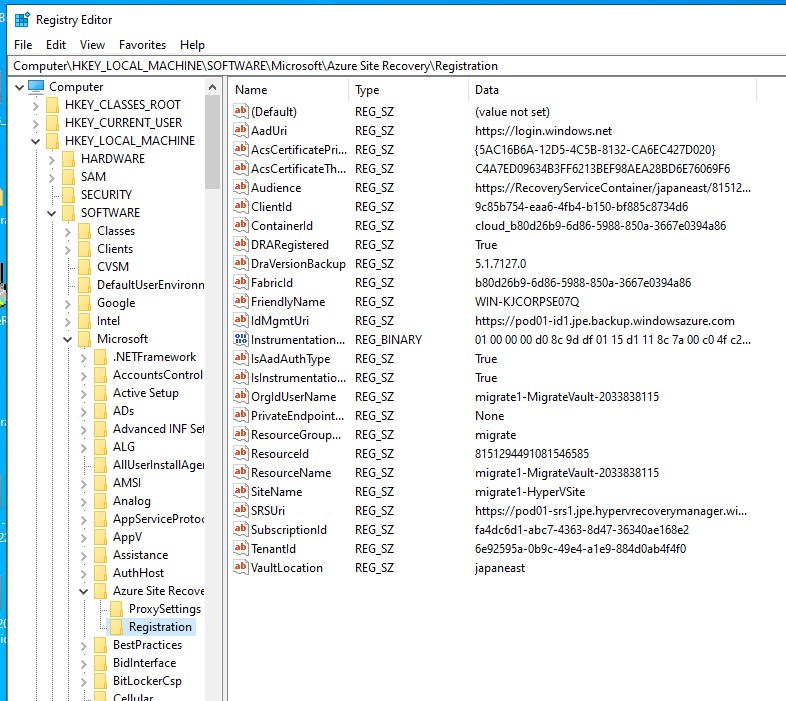The height and width of the screenshot is (701, 786).
Task: Click the registry path address bar
Action: (396, 66)
